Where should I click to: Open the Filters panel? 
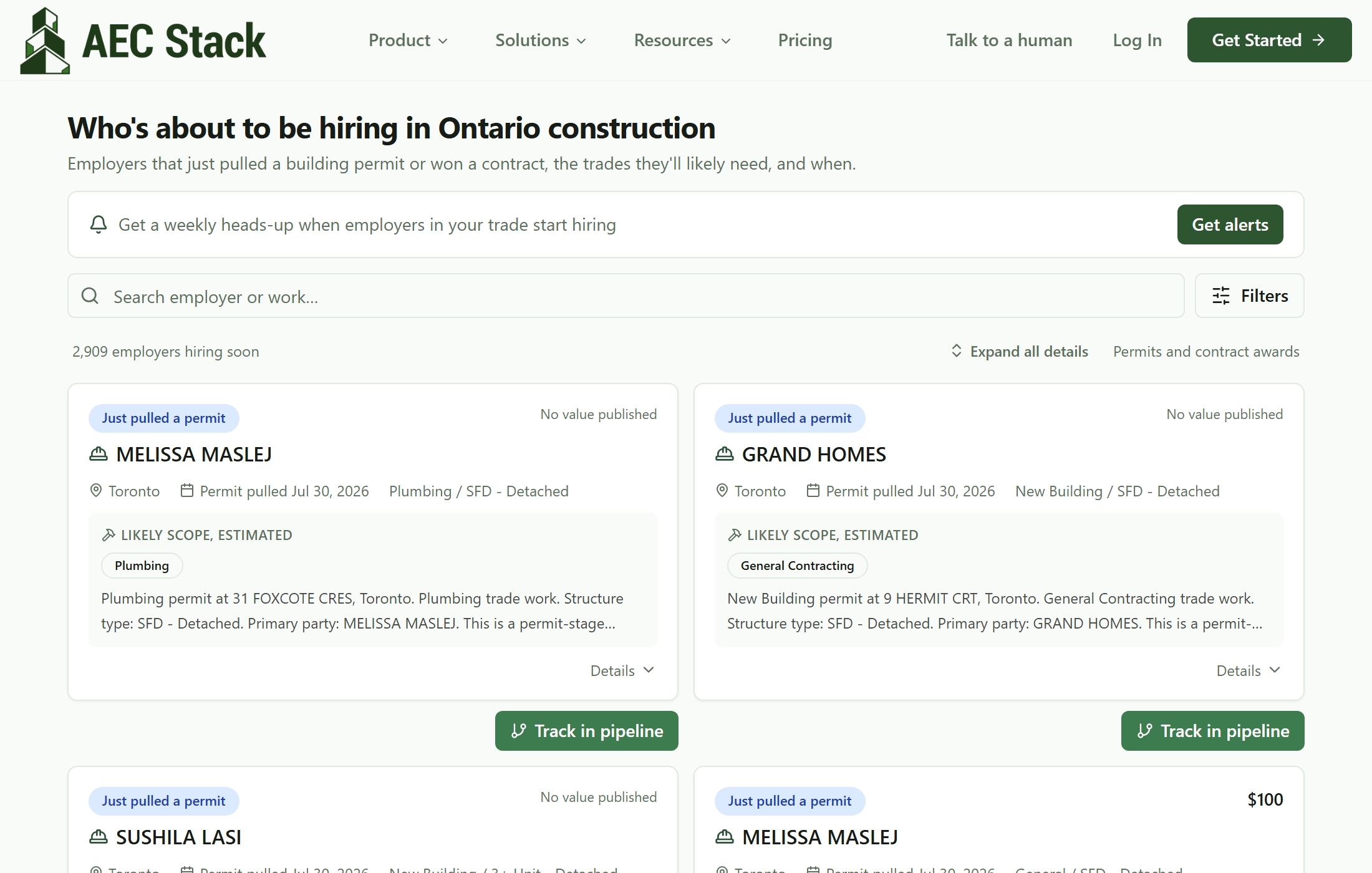[x=1250, y=296]
